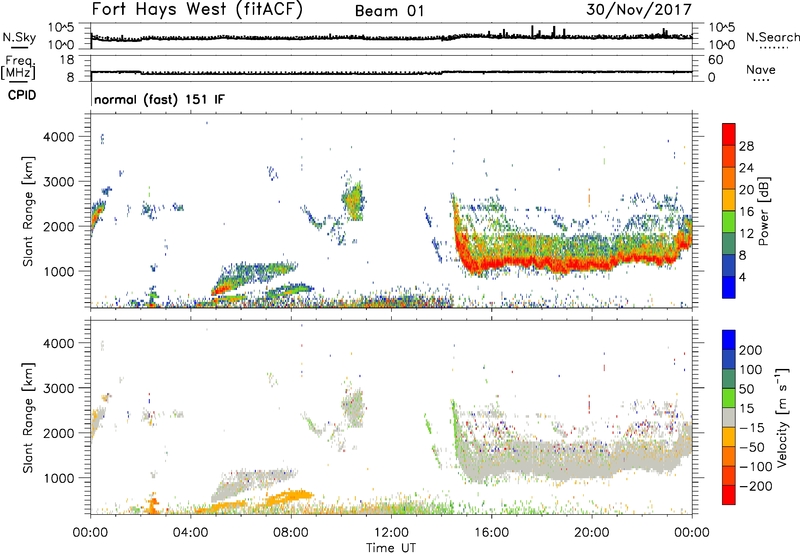The height and width of the screenshot is (554, 800).
Task: Click the date '30/Nov/2017'
Action: [639, 10]
